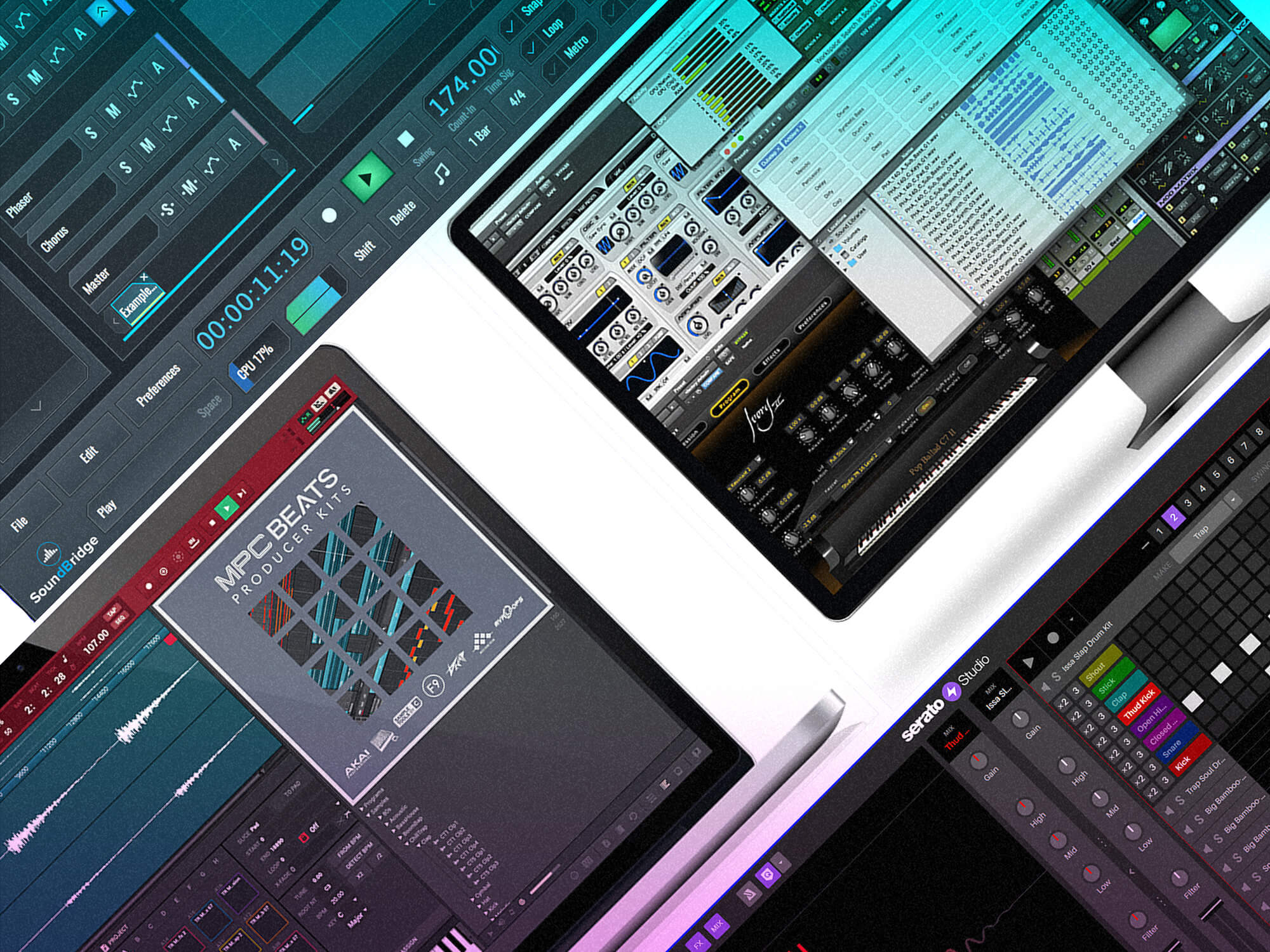Click the 174.00 tempo field
The image size is (1270, 952).
(x=464, y=81)
